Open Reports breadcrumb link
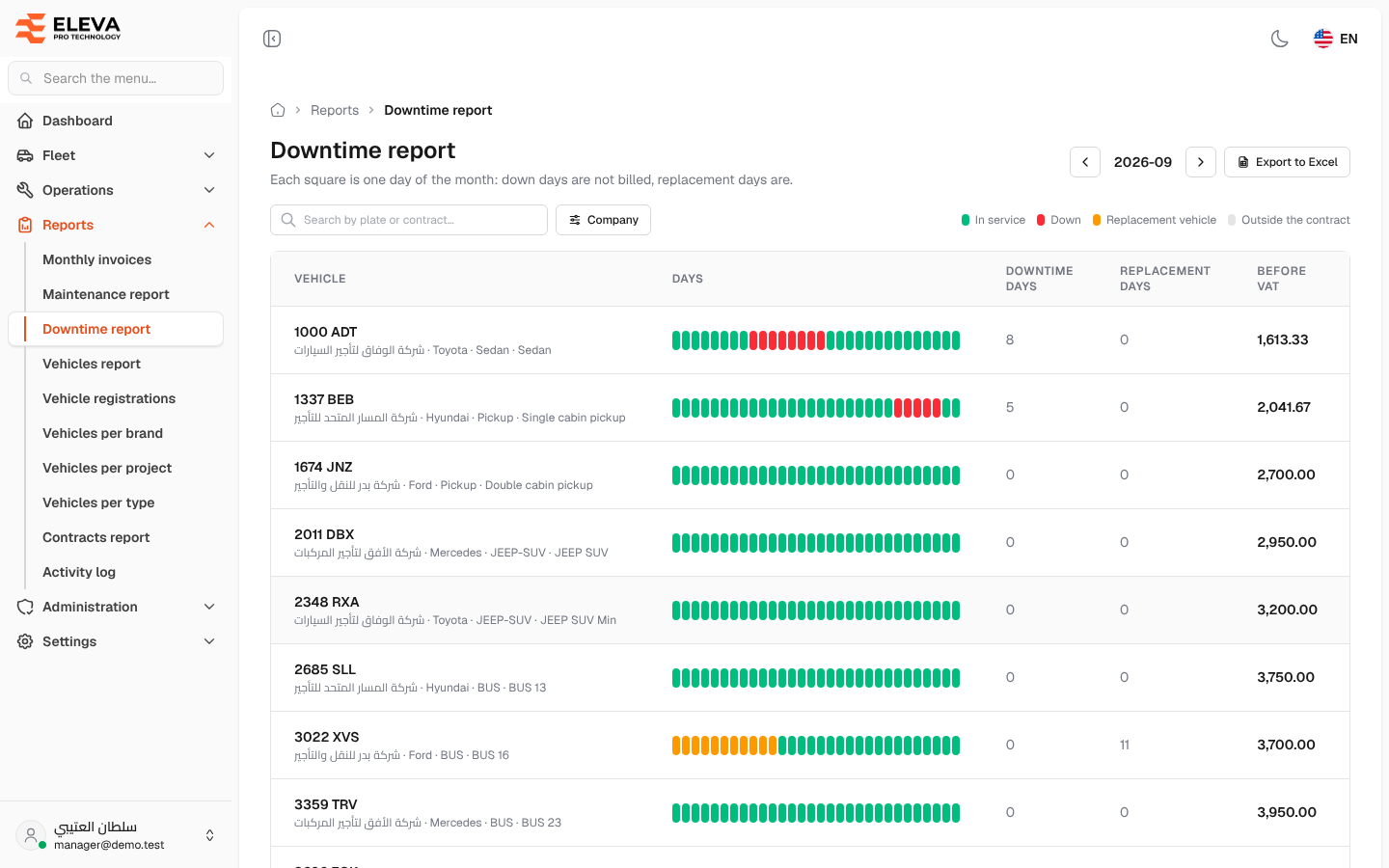Image resolution: width=1389 pixels, height=868 pixels. [335, 110]
